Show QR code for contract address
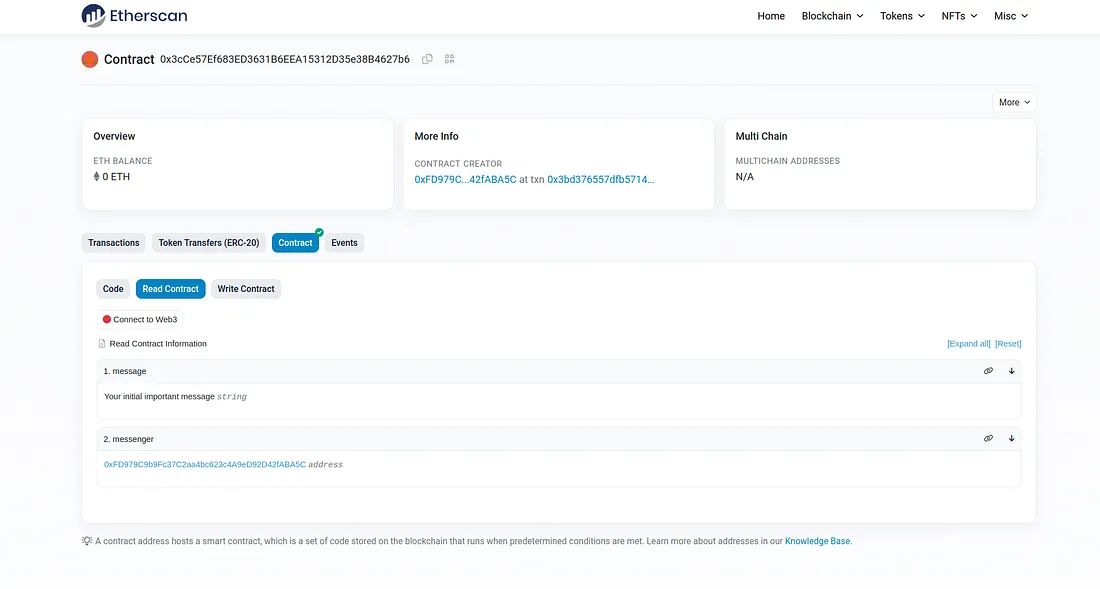This screenshot has height=589, width=1100. point(450,59)
